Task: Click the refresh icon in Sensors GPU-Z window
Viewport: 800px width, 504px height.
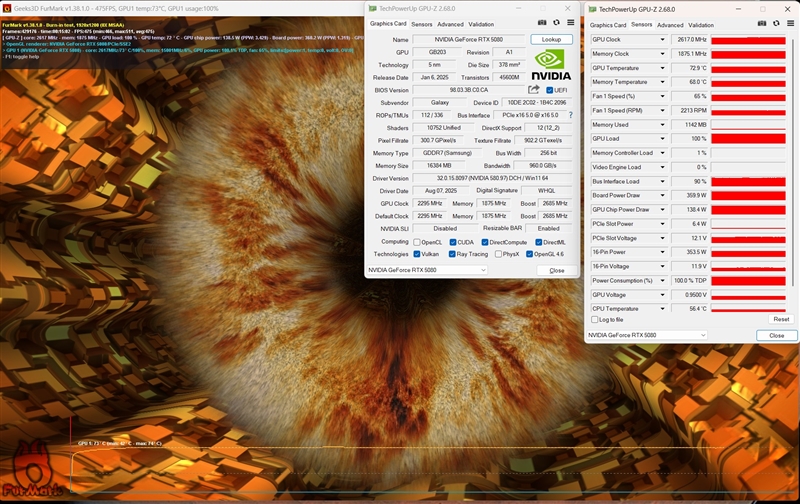Action: tap(776, 23)
